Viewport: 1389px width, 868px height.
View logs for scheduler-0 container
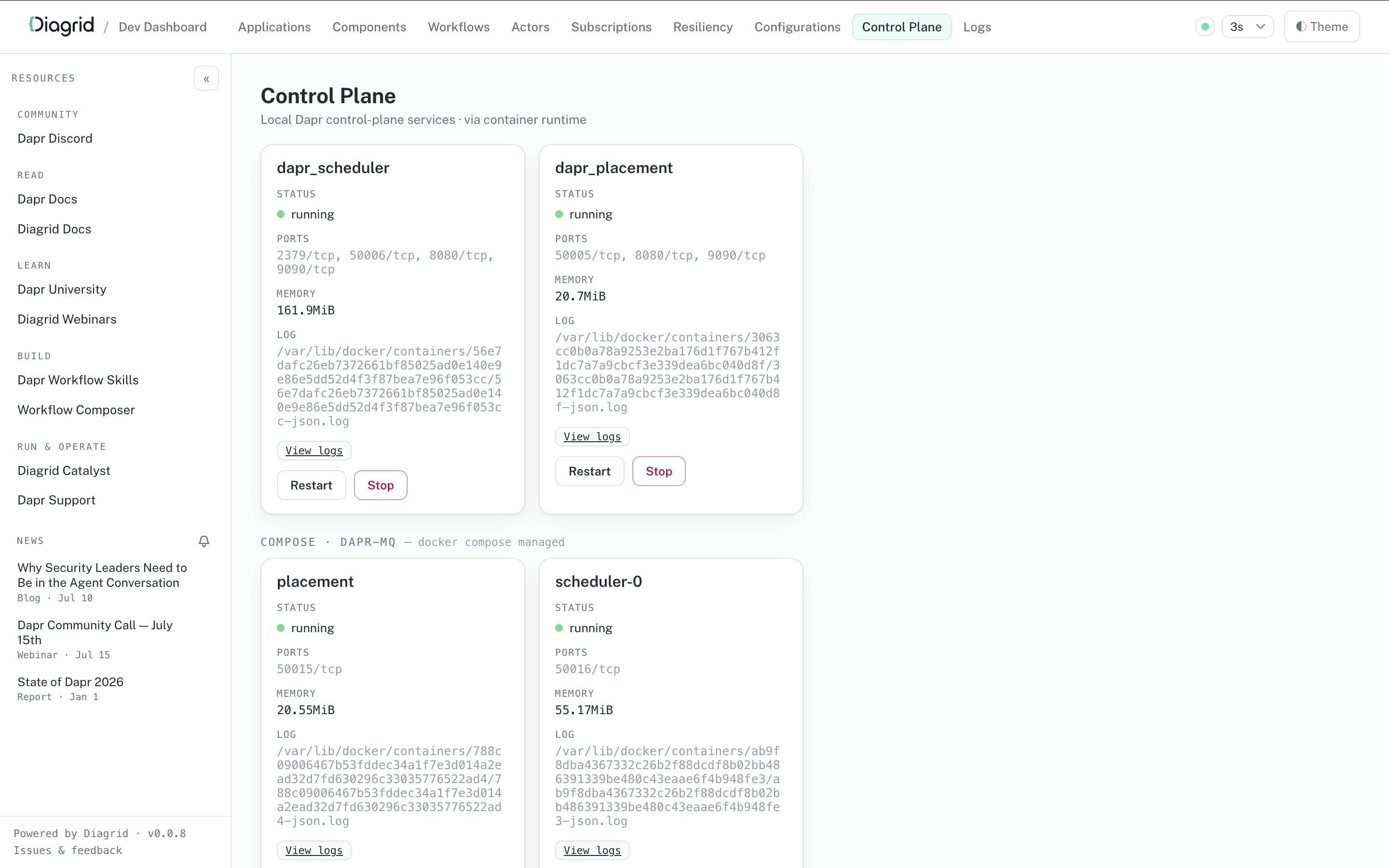point(592,850)
